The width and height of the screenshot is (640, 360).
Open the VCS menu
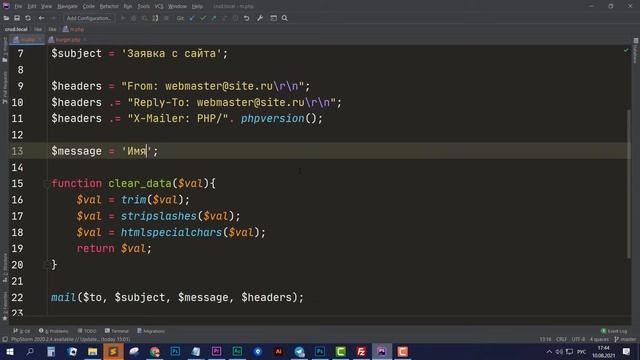pyautogui.click(x=159, y=7)
